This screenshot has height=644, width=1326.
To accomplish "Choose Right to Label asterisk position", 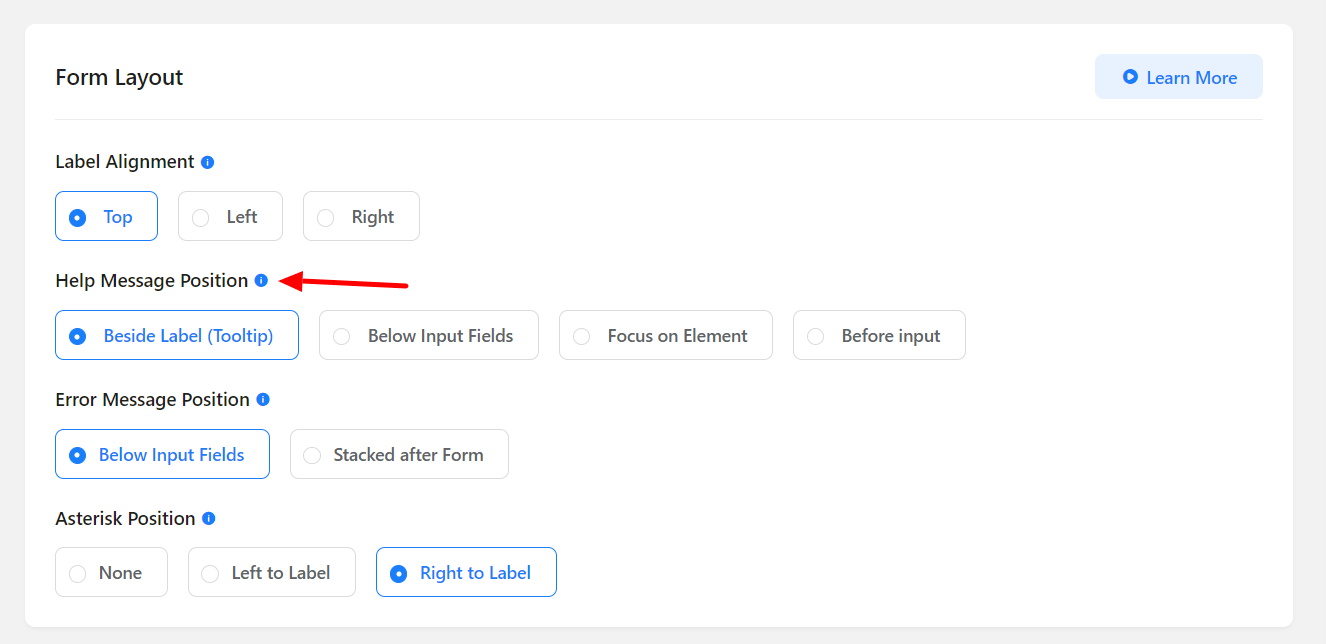I will [466, 574].
